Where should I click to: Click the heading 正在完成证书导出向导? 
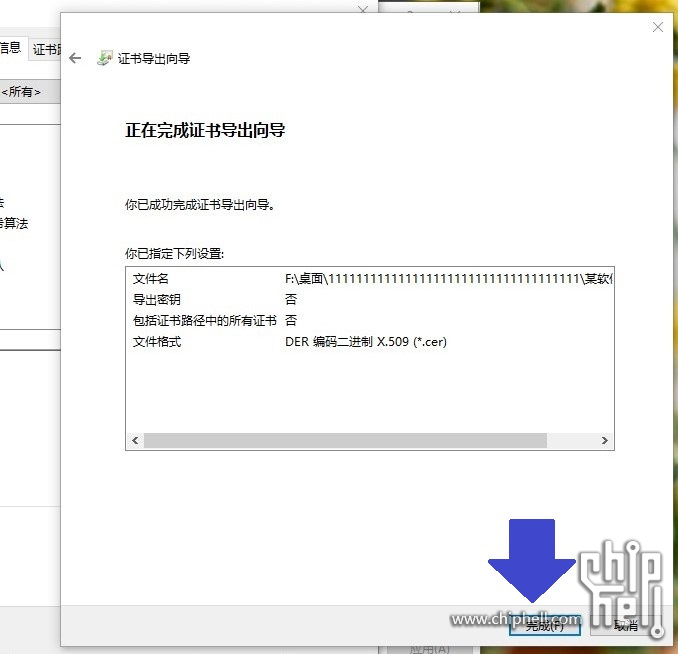click(205, 130)
